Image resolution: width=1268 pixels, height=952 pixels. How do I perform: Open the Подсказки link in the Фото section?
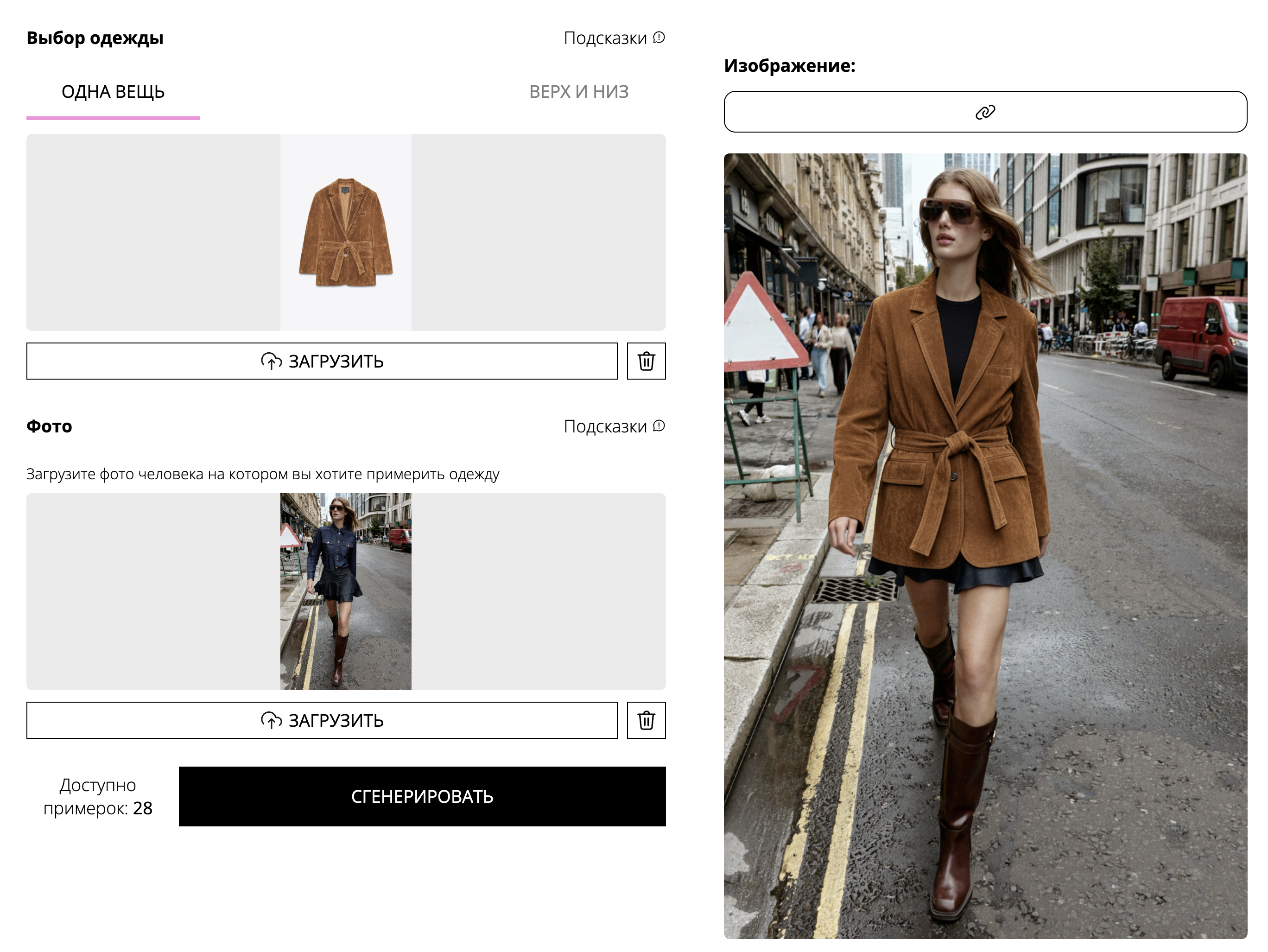coord(605,426)
